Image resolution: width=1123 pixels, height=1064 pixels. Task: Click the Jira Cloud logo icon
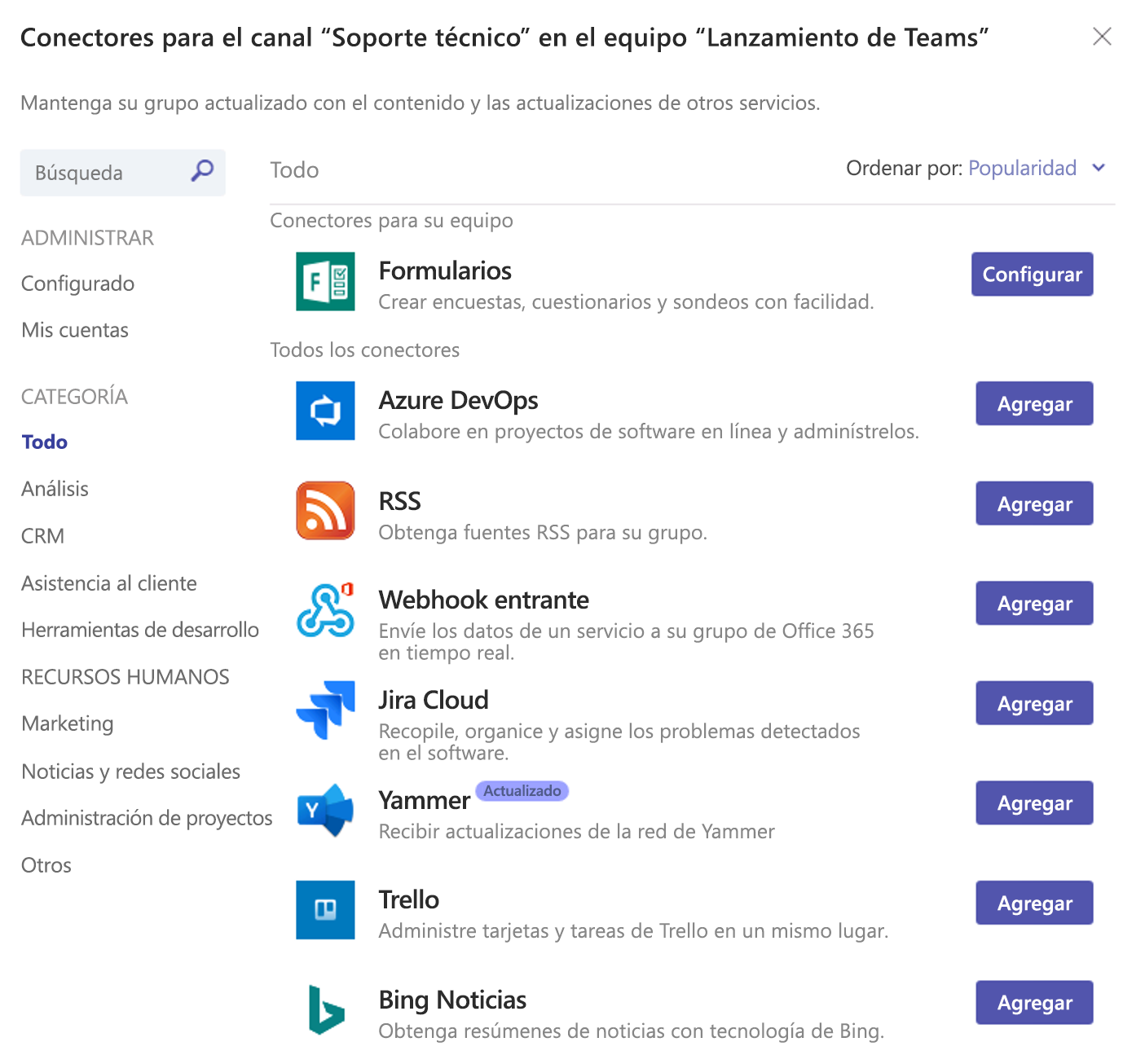point(325,710)
